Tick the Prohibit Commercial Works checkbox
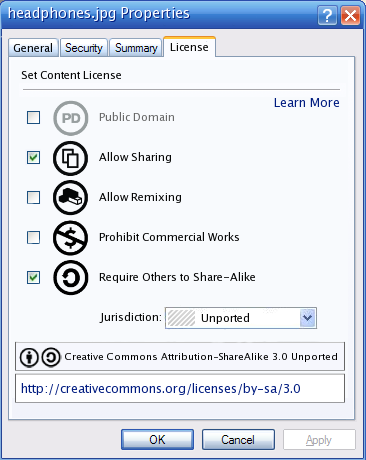The image size is (366, 460). 33,237
